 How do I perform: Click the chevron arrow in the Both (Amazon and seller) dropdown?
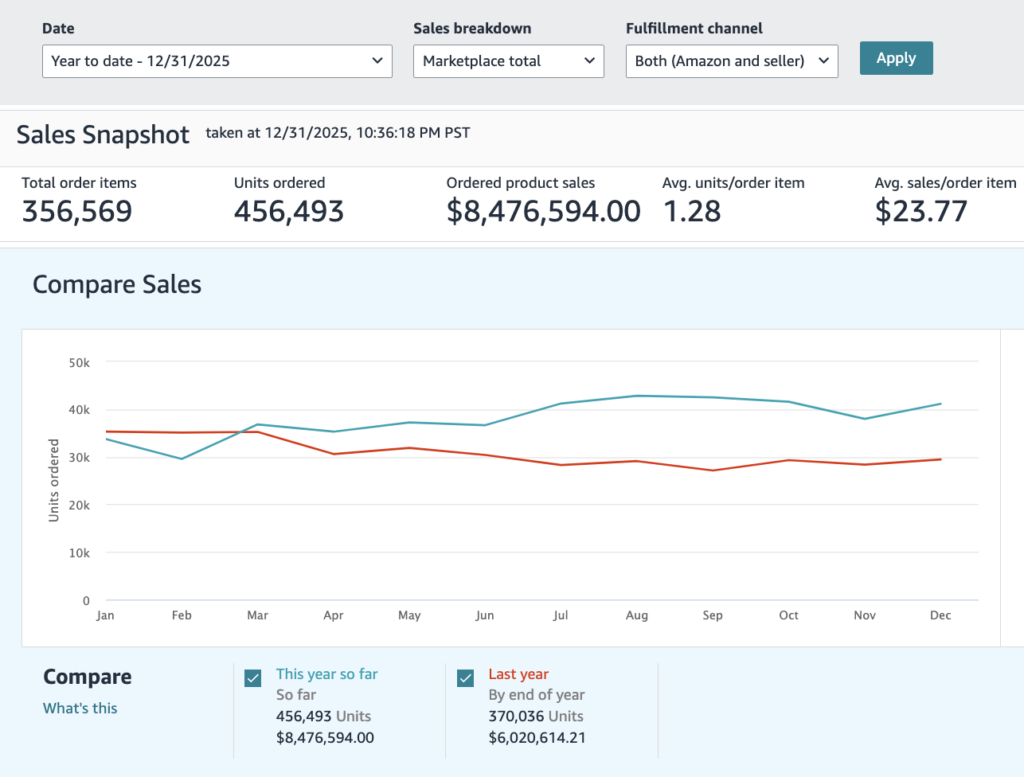[824, 61]
